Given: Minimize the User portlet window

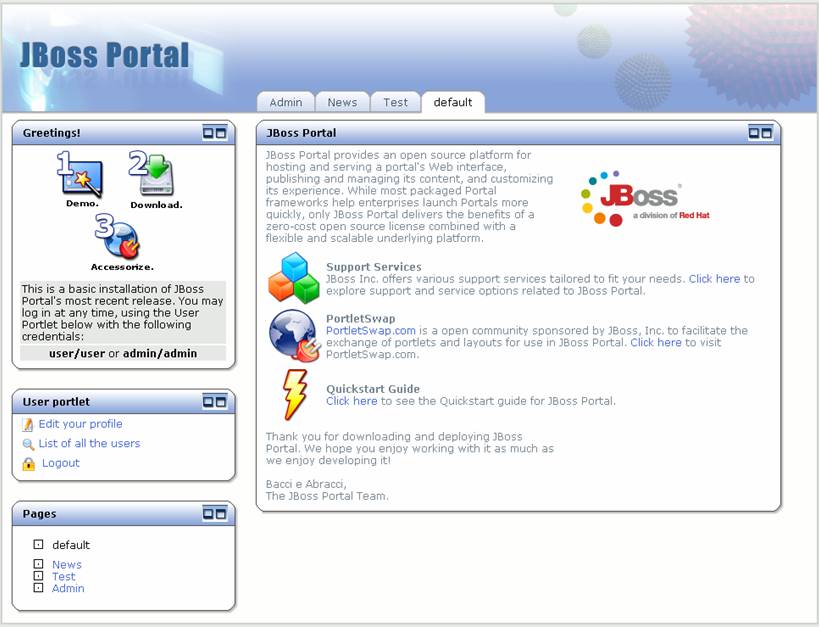Looking at the screenshot, I should pos(208,402).
